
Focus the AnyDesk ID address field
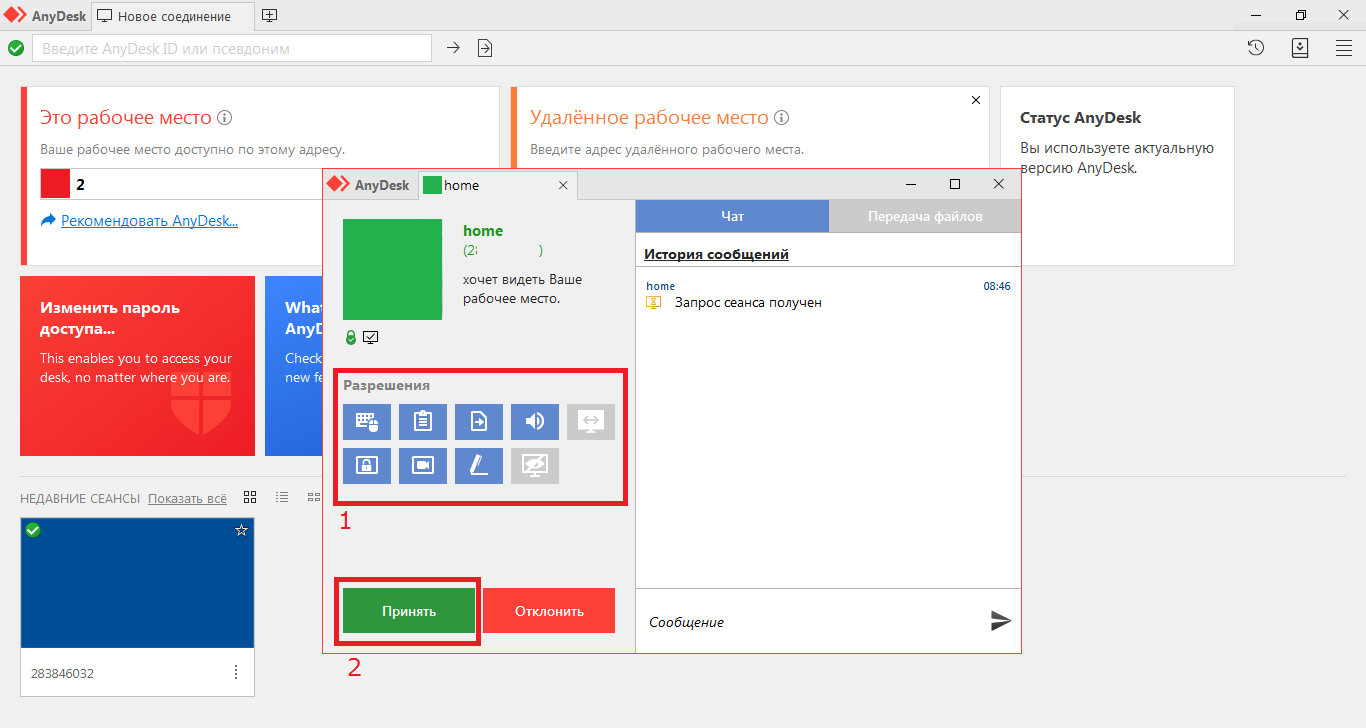[x=232, y=48]
